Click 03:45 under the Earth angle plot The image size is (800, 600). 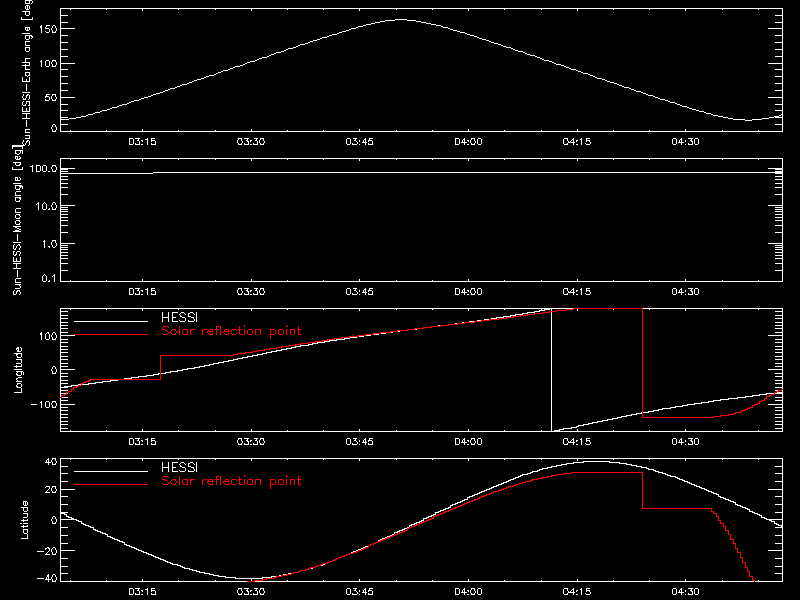tap(359, 142)
